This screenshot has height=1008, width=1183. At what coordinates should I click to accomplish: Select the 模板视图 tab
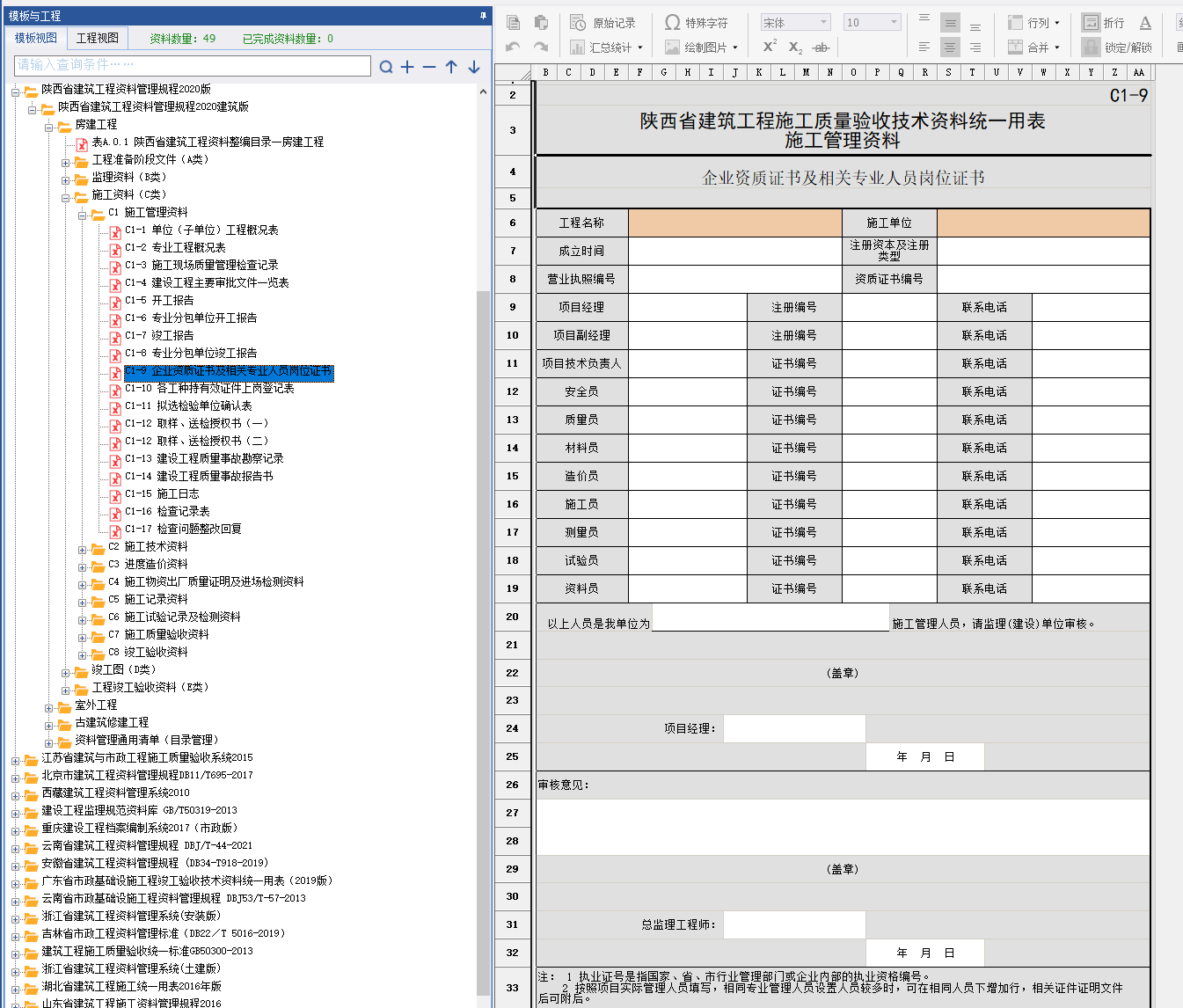coord(36,38)
